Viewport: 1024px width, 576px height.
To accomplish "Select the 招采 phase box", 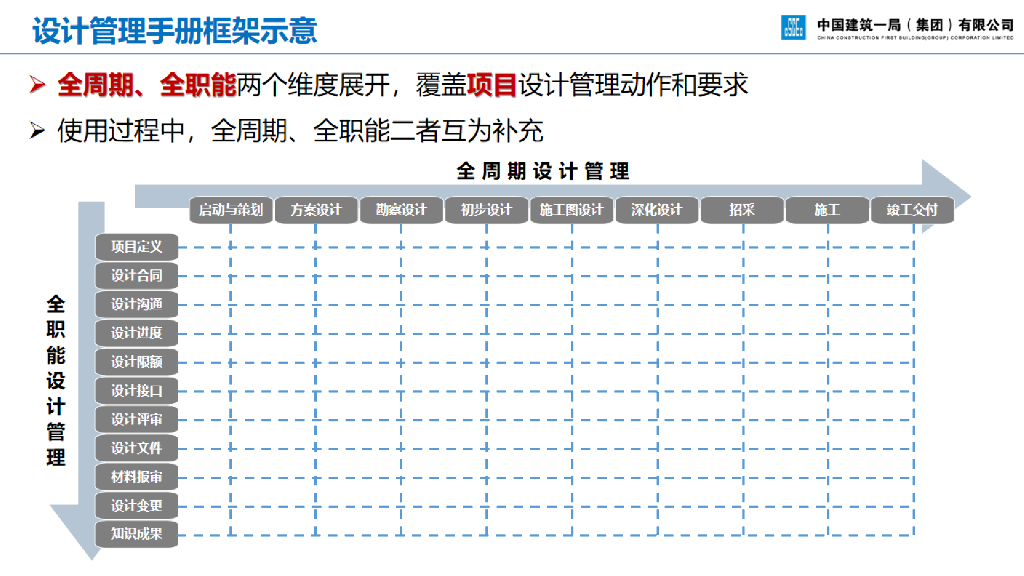I will 742,210.
